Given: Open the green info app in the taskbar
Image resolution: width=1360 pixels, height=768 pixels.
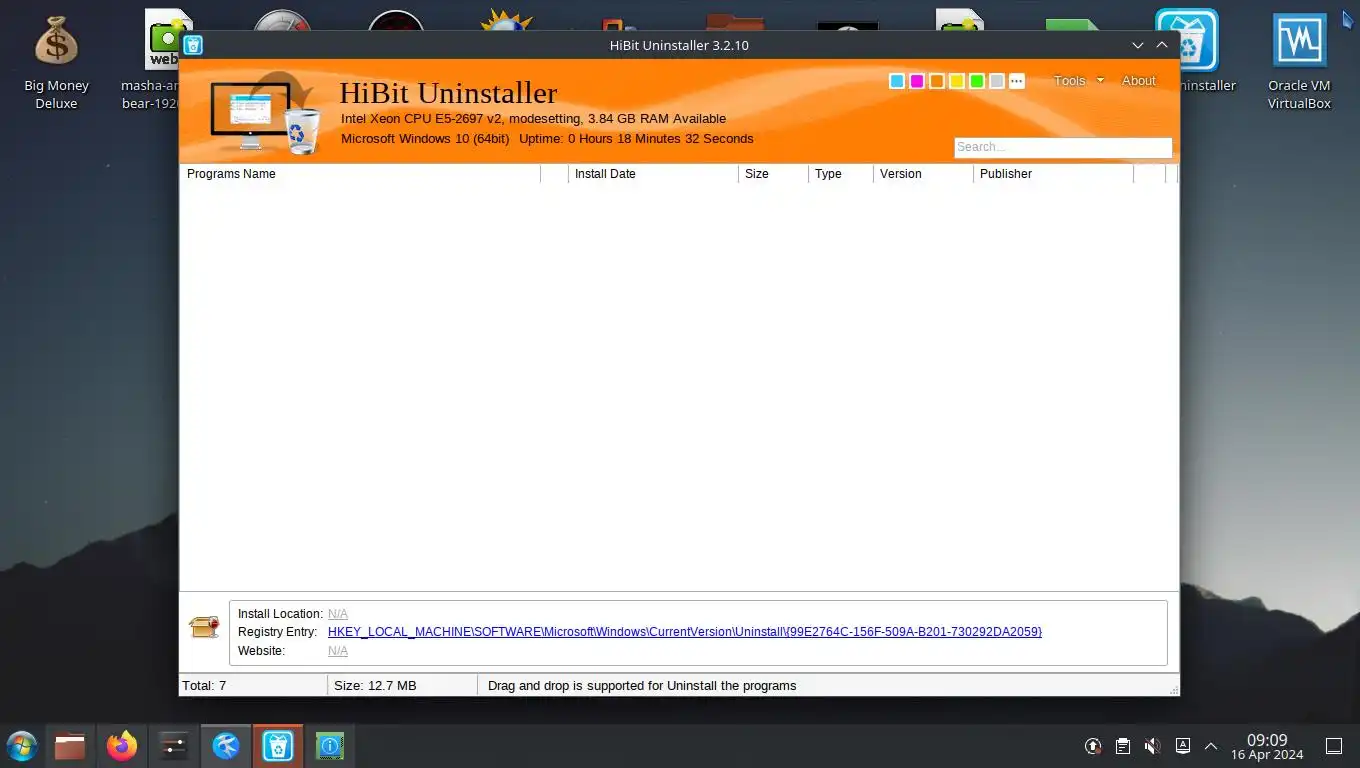Looking at the screenshot, I should pyautogui.click(x=330, y=746).
